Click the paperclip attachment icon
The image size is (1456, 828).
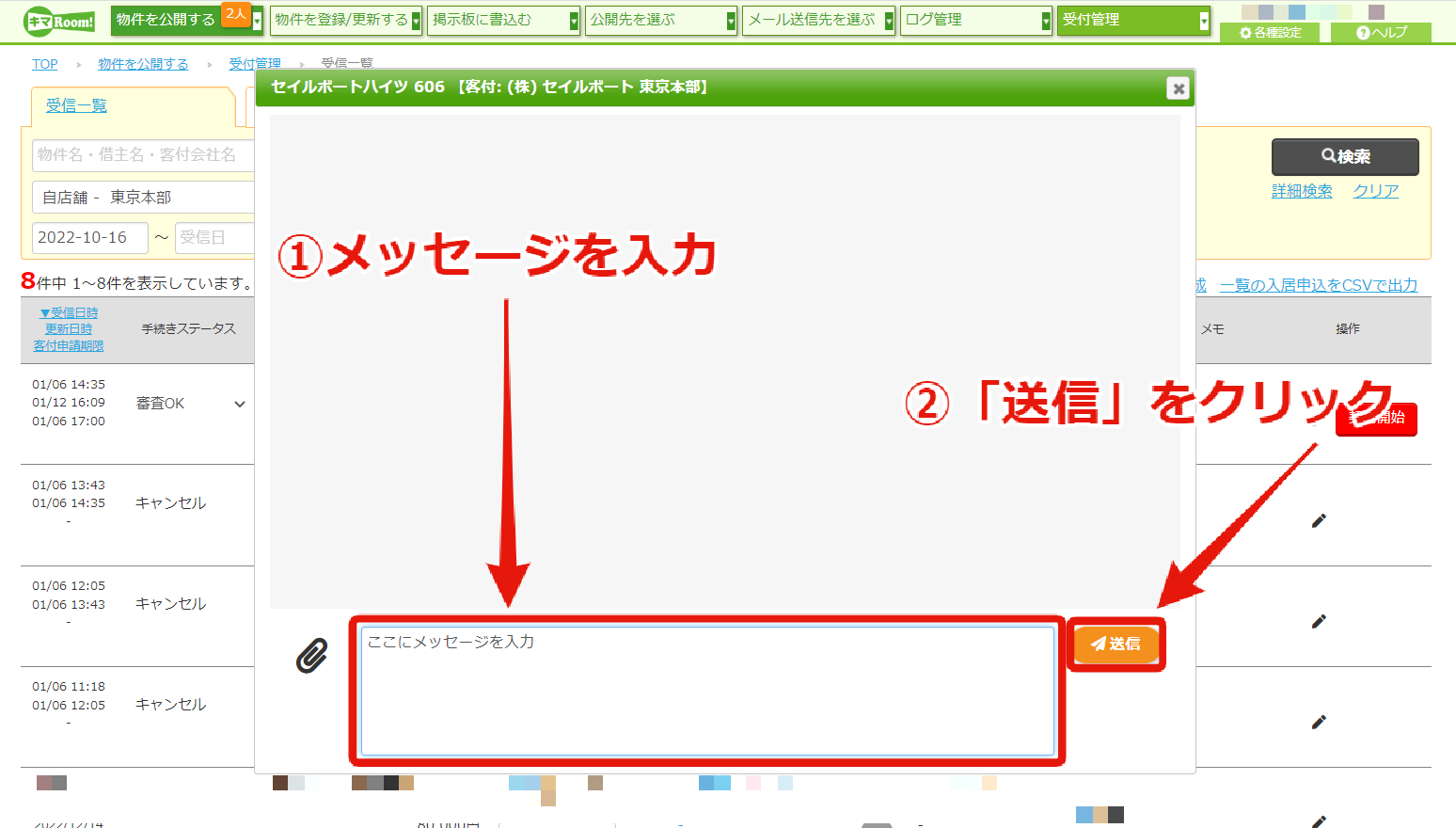(x=312, y=656)
